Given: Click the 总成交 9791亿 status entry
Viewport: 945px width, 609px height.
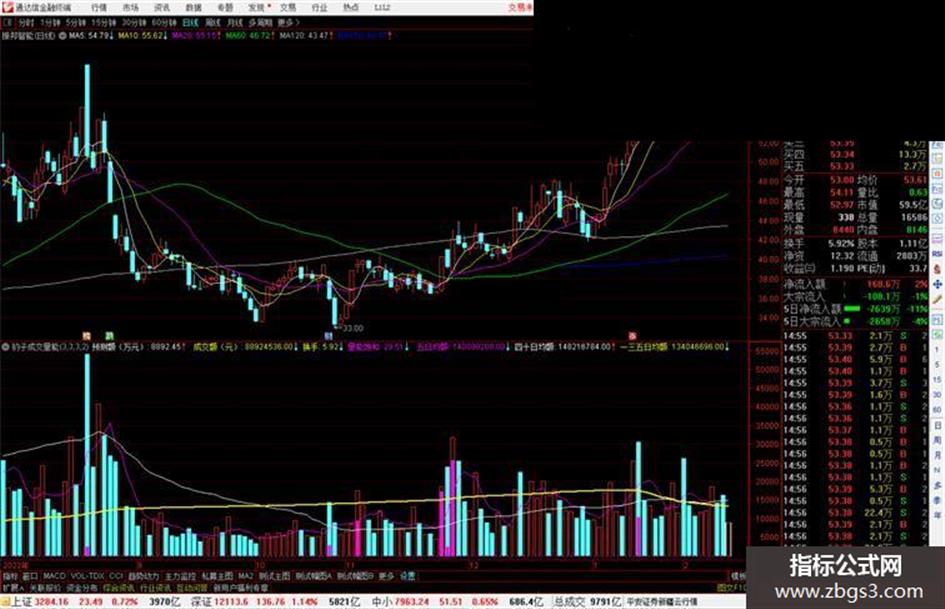Looking at the screenshot, I should [586, 602].
